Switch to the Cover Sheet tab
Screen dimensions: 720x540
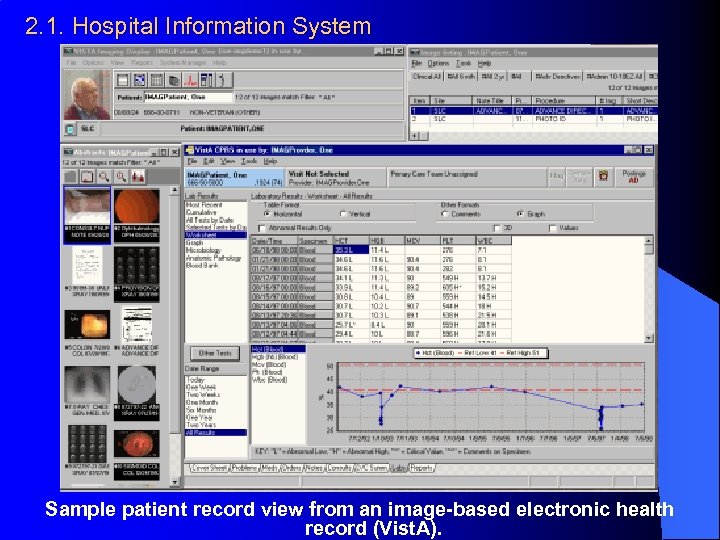pos(210,468)
